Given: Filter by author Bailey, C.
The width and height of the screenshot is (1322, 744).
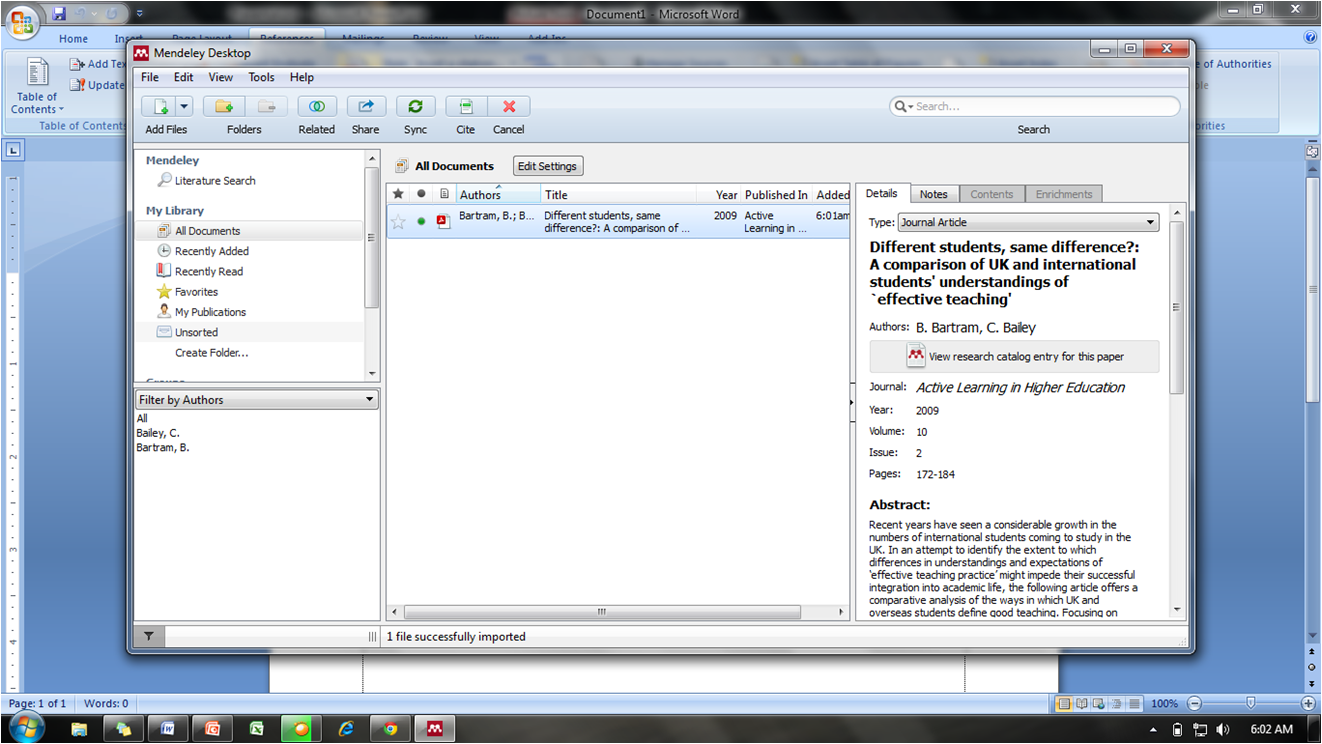Looking at the screenshot, I should click(x=158, y=433).
